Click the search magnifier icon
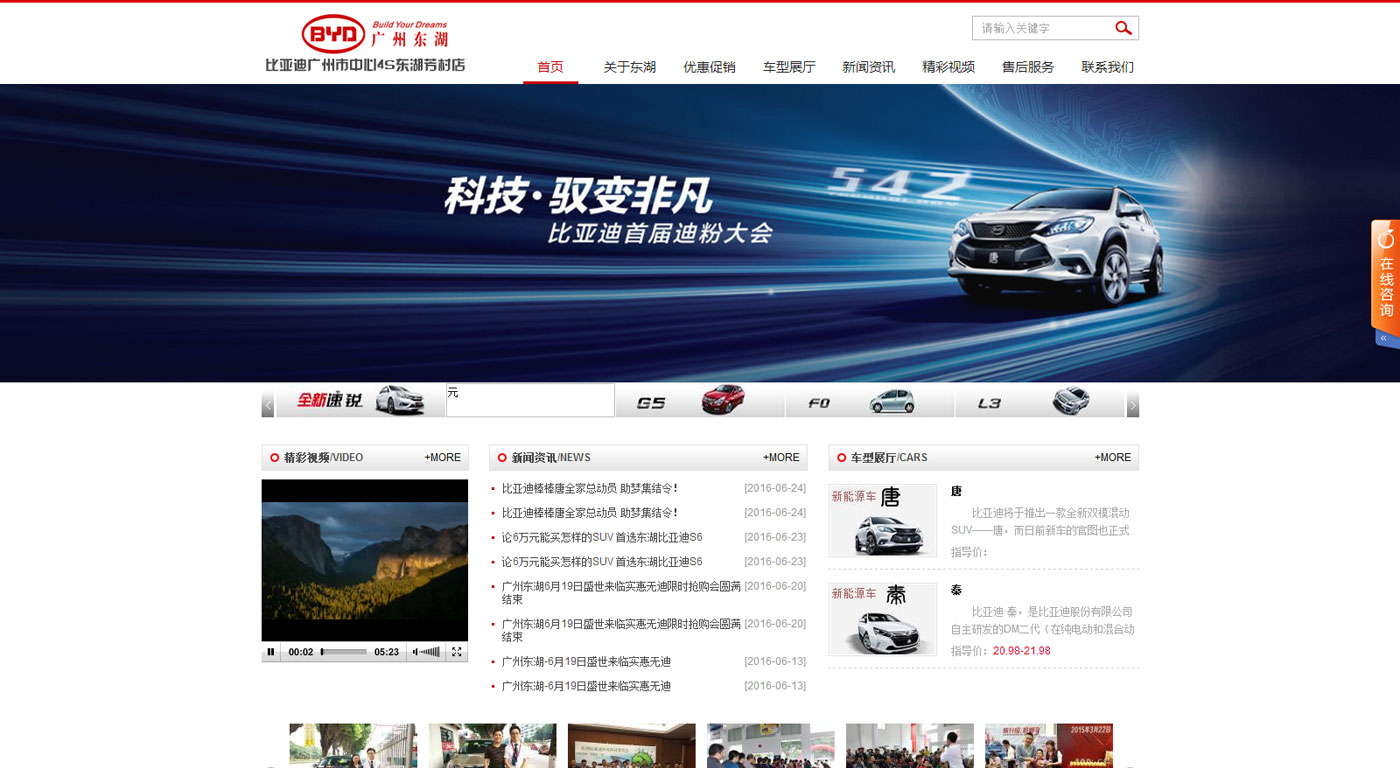Screen dimensions: 1400x768 coord(1124,28)
